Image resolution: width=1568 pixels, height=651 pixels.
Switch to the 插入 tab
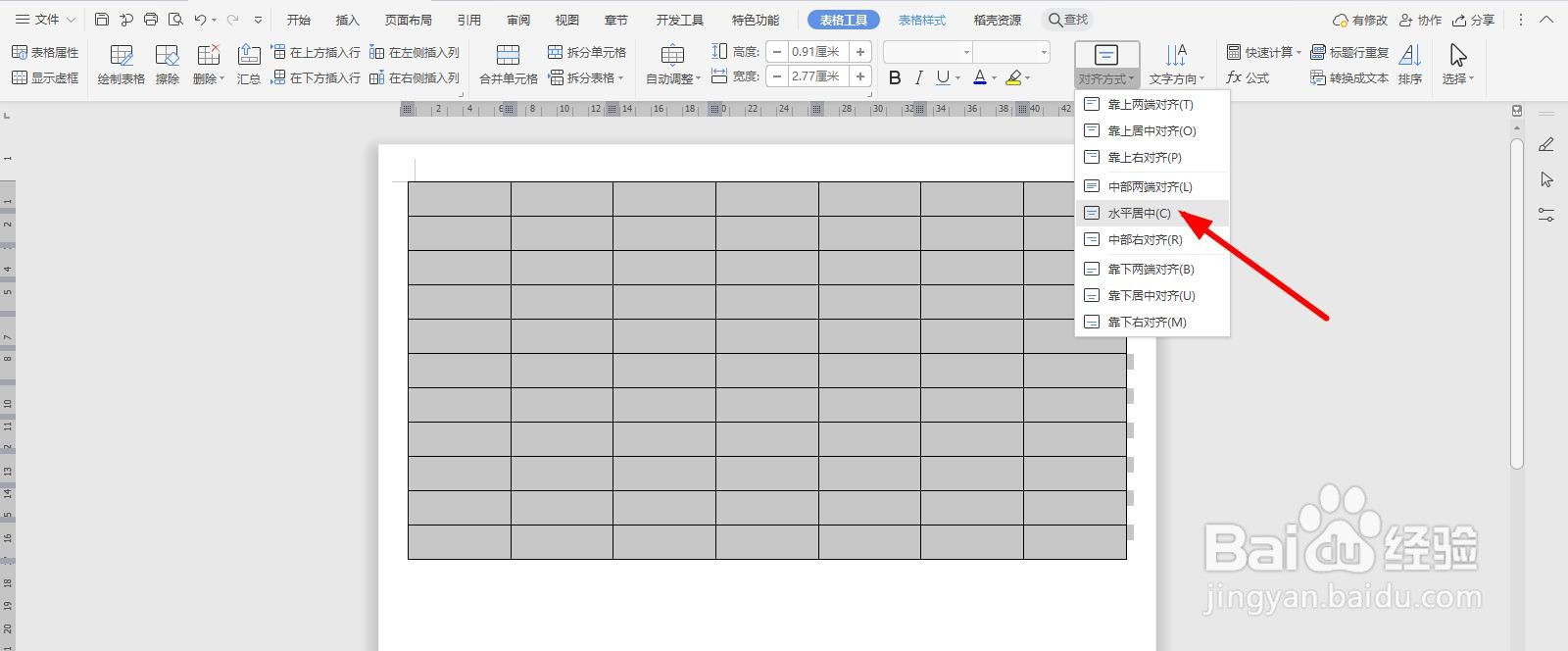[348, 20]
